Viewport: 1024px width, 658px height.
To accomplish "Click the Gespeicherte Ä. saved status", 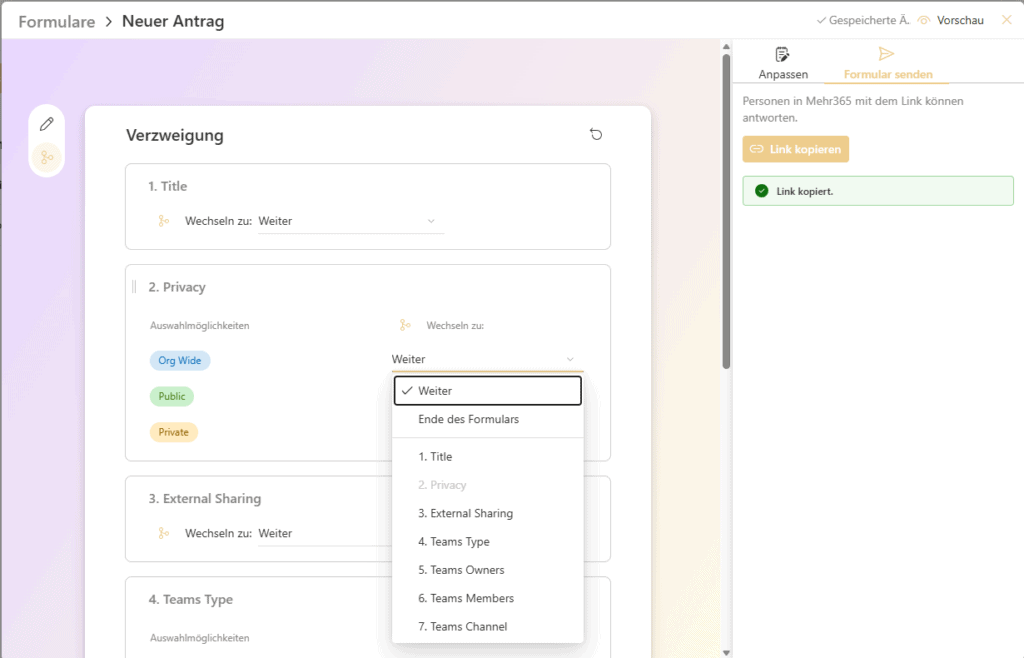I will point(863,20).
